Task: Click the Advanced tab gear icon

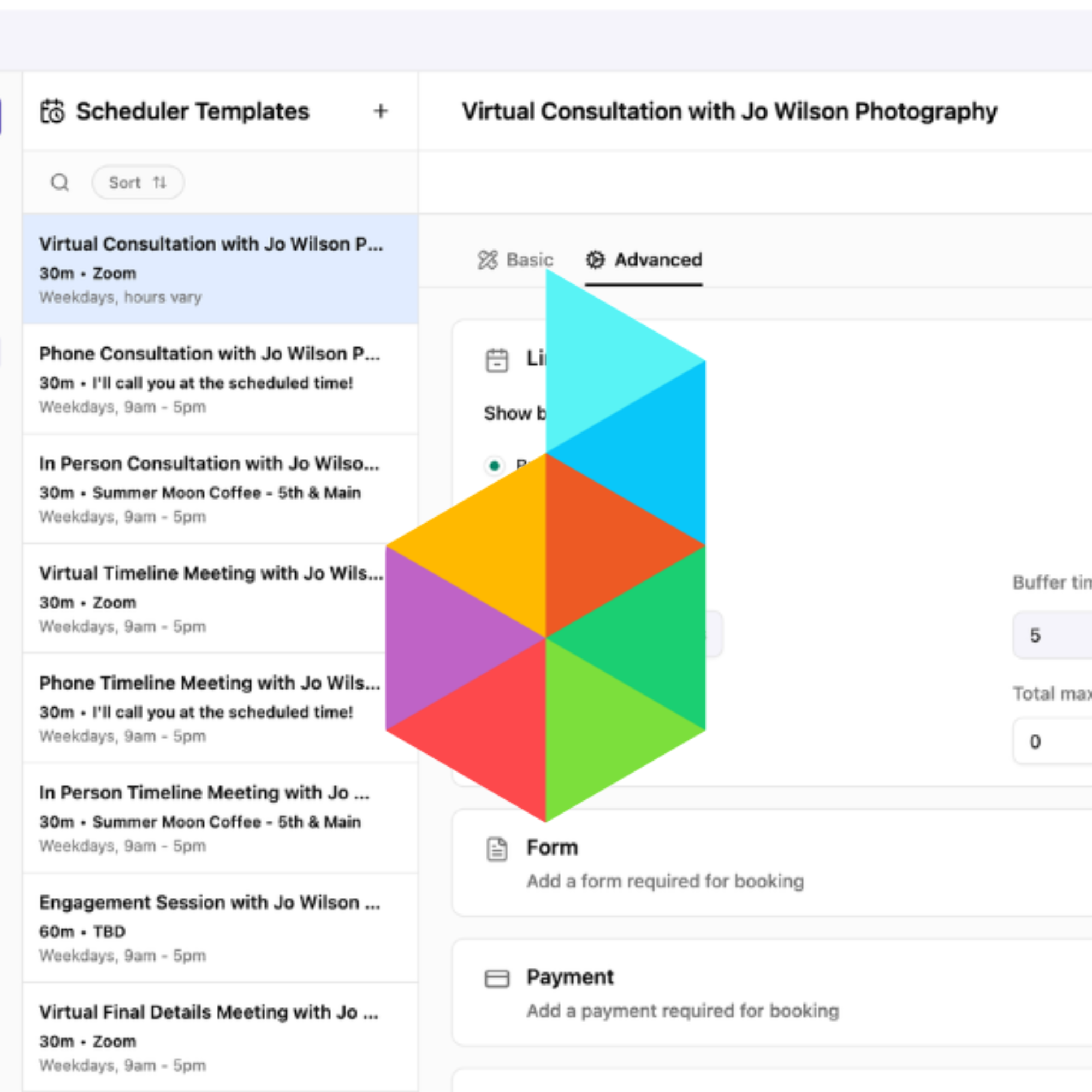Action: 595,260
